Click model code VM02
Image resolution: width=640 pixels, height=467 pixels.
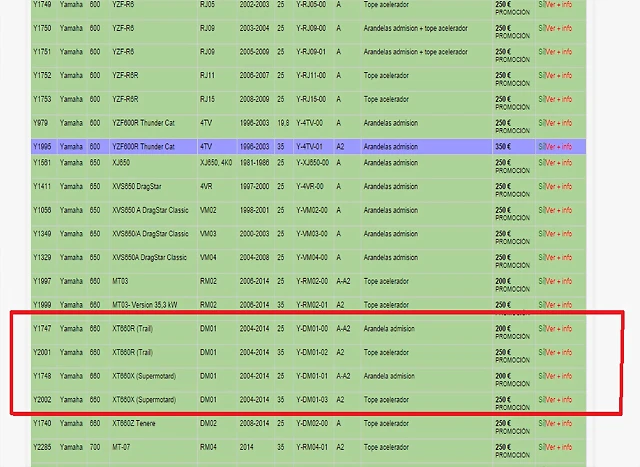[x=208, y=210]
